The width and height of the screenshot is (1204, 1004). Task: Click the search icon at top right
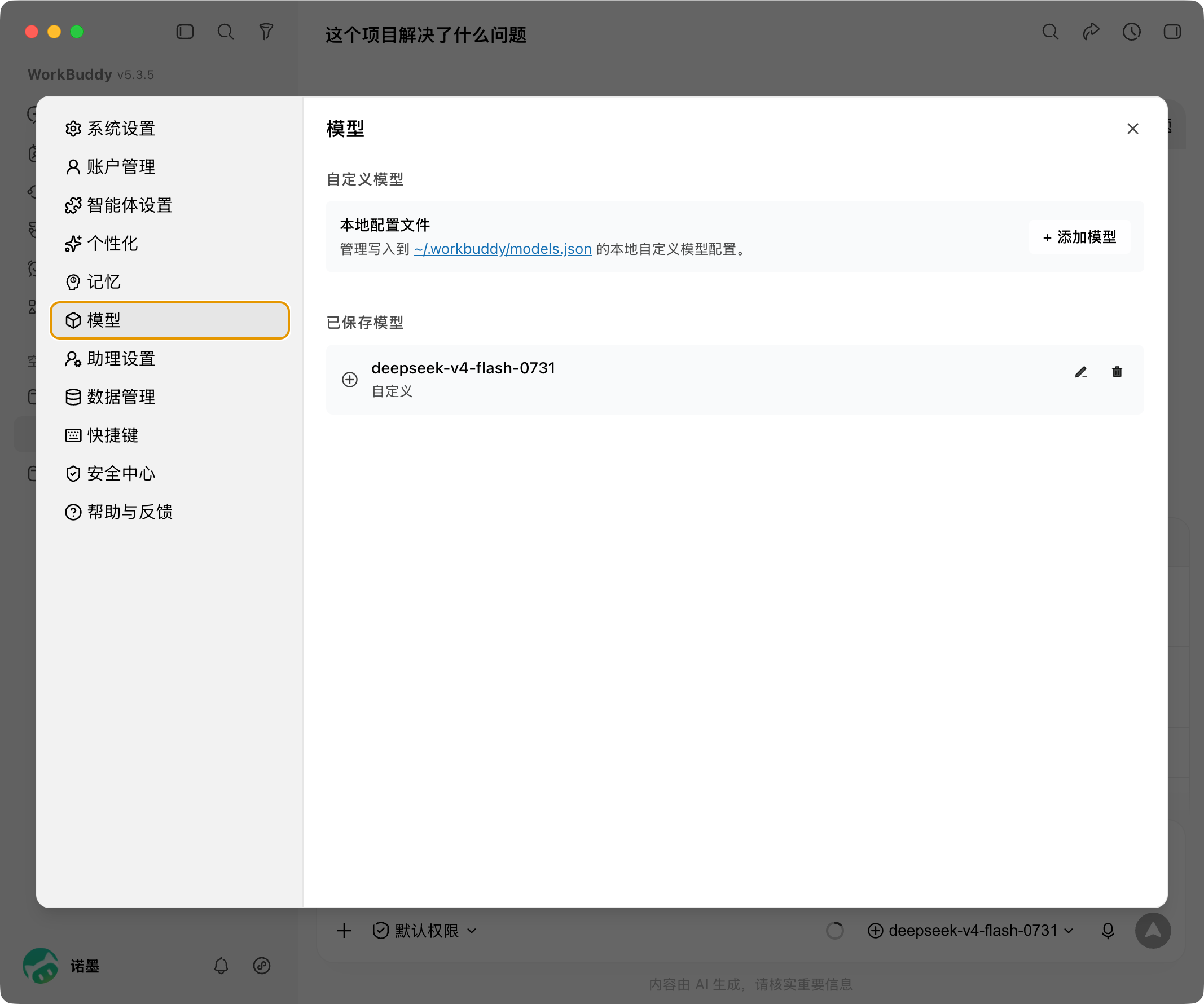[x=1051, y=32]
